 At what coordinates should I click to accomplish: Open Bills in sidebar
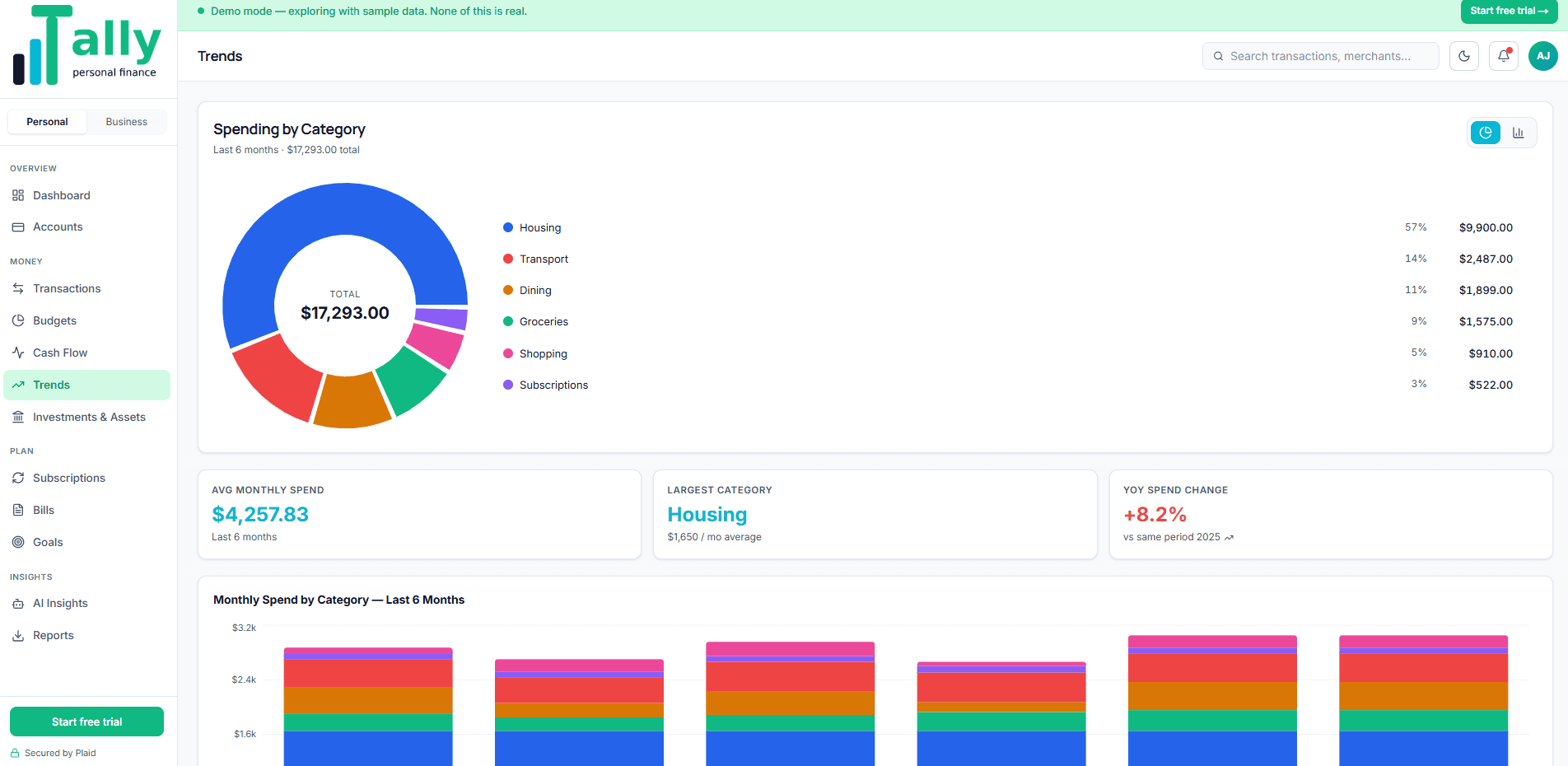click(87, 510)
